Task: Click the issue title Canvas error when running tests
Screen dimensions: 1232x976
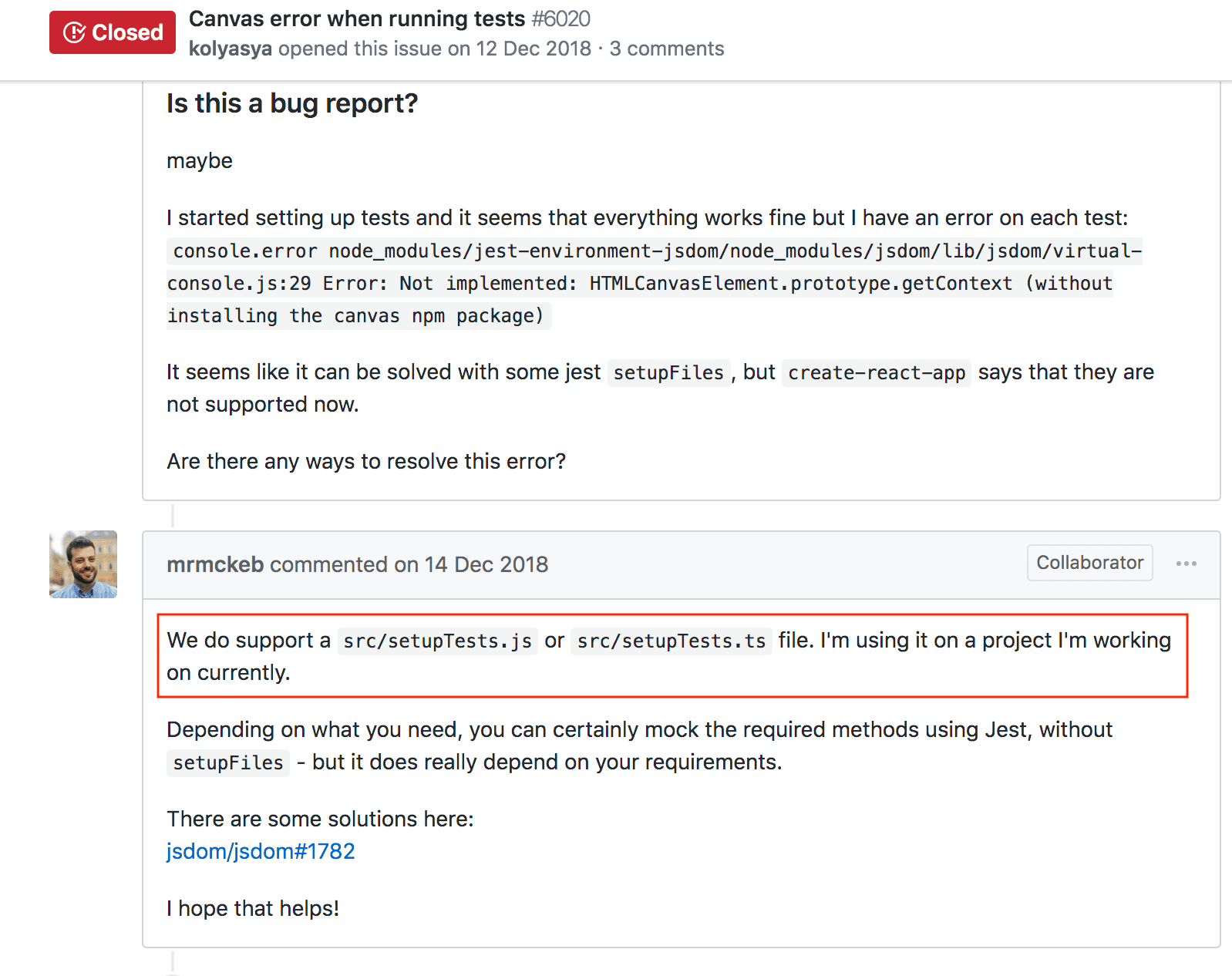Action: pyautogui.click(x=357, y=19)
